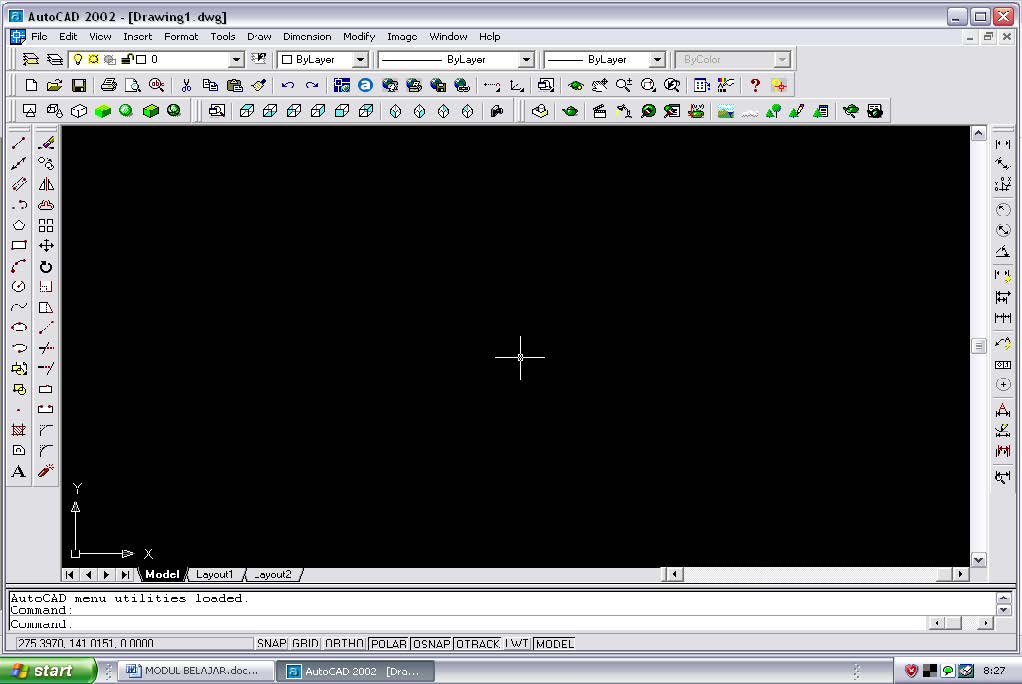Click in the Command line input
Image resolution: width=1022 pixels, height=684 pixels.
469,624
